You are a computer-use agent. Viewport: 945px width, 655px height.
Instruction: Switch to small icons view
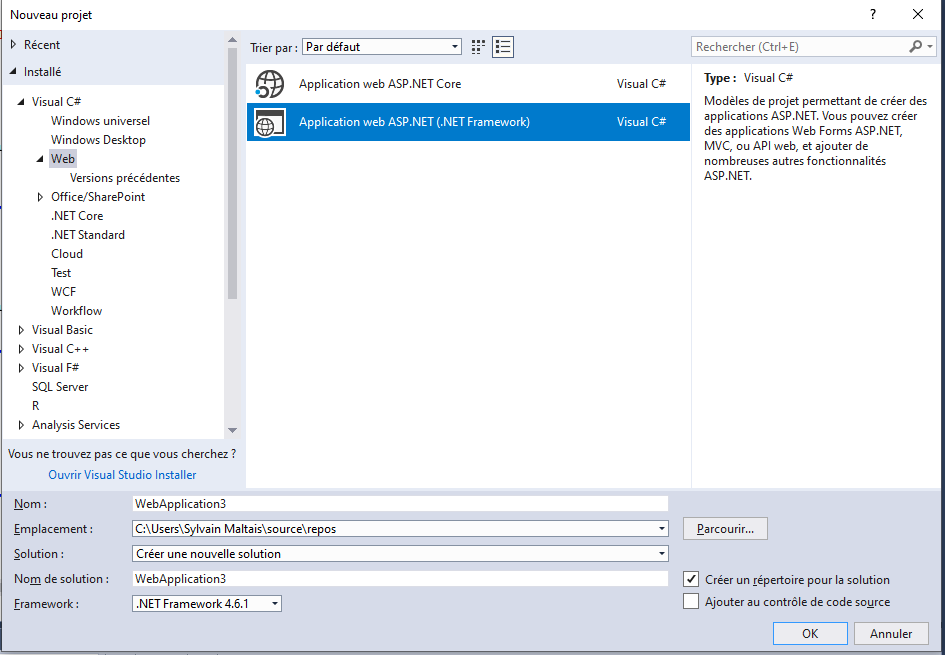[x=478, y=47]
